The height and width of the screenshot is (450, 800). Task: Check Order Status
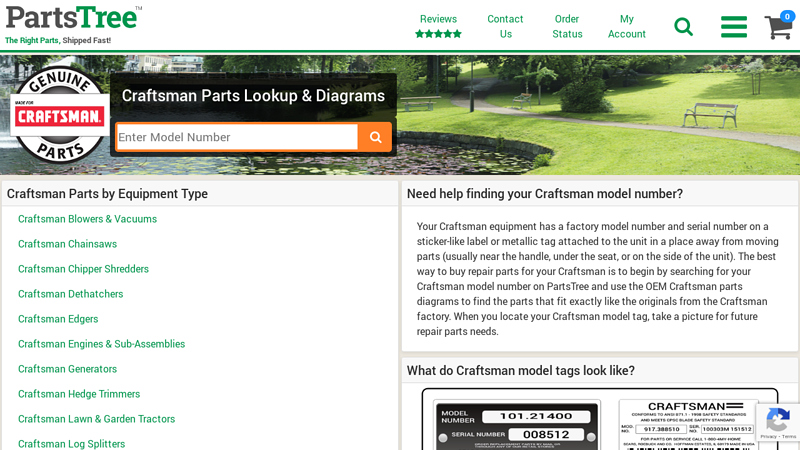567,27
